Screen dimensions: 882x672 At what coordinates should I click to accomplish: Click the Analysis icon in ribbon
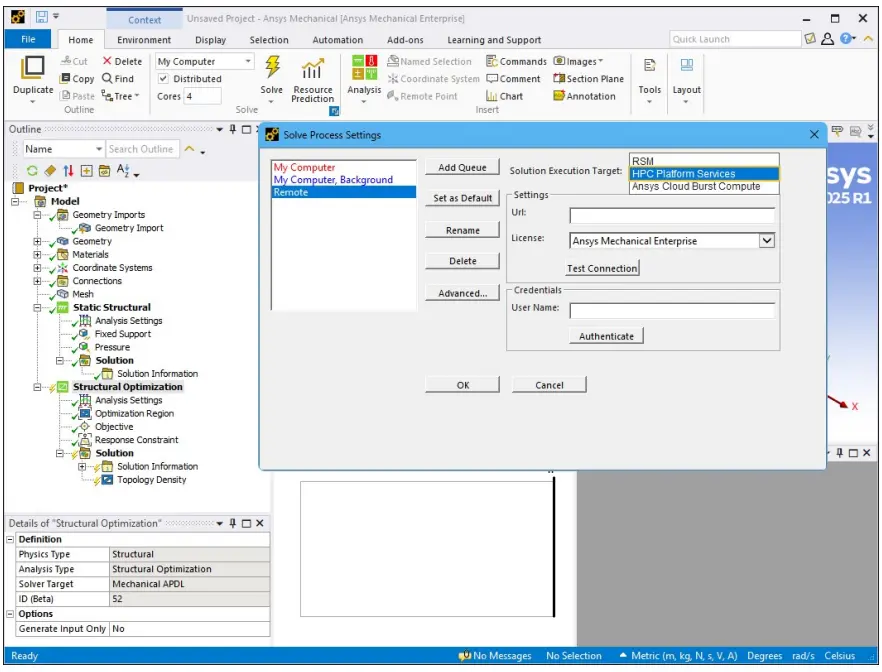tap(364, 67)
